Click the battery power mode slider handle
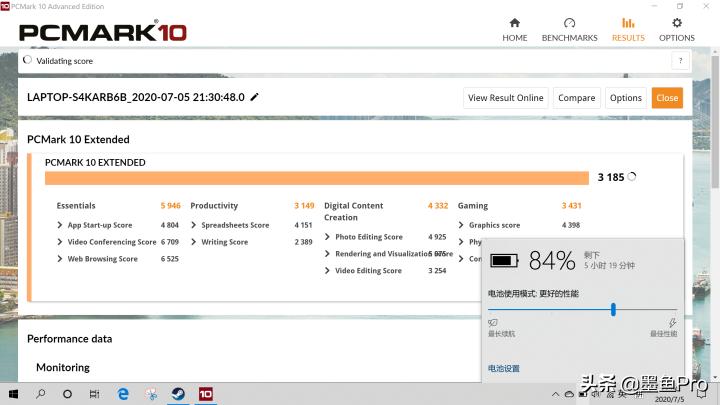The height and width of the screenshot is (405, 720). point(613,309)
